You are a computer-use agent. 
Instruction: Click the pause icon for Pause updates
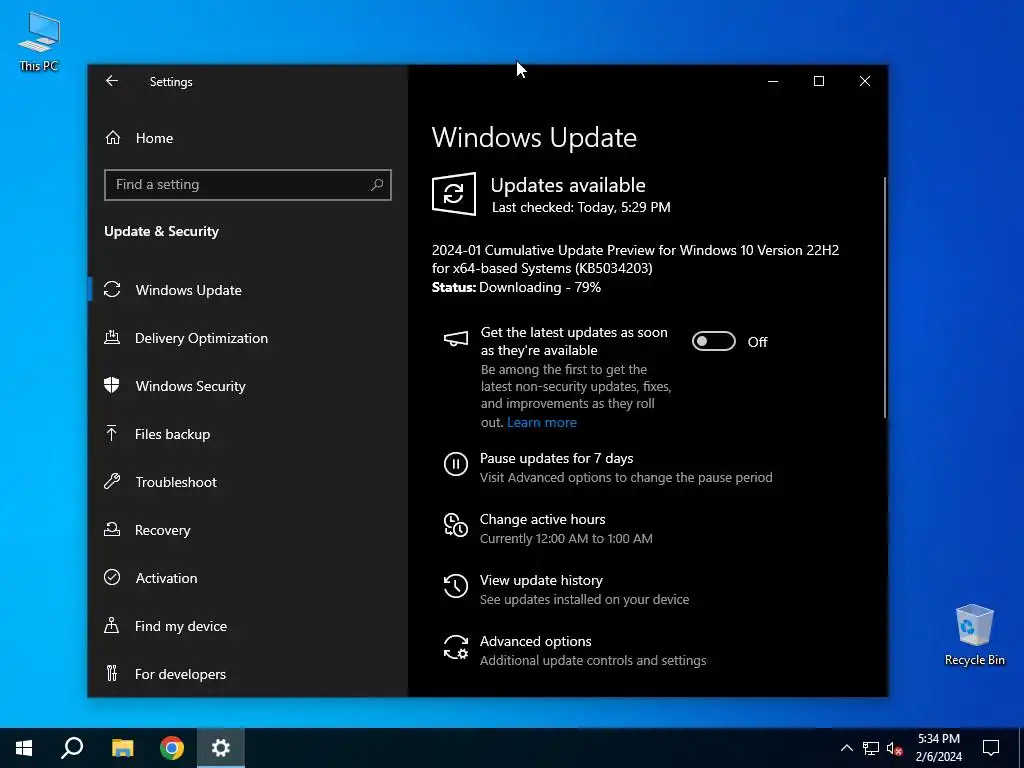point(456,464)
